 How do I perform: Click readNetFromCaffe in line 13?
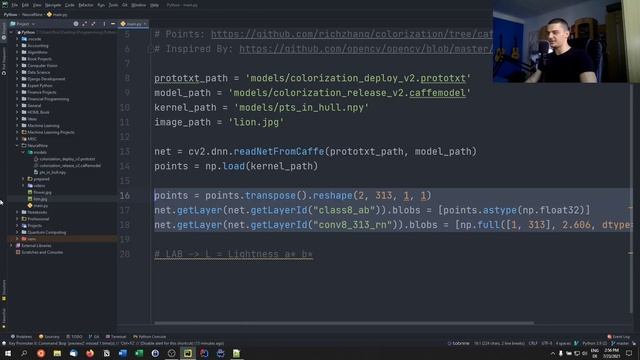[279, 151]
